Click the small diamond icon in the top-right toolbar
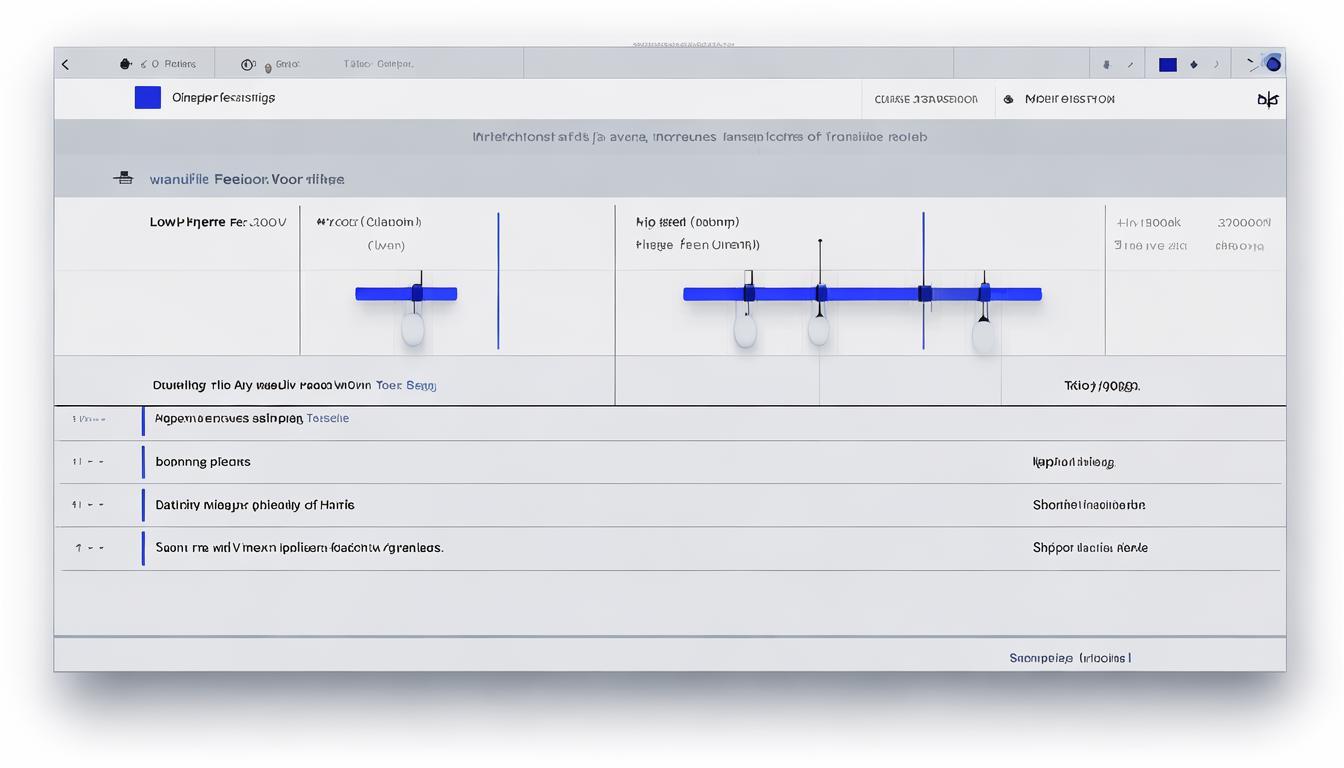 click(x=1193, y=65)
